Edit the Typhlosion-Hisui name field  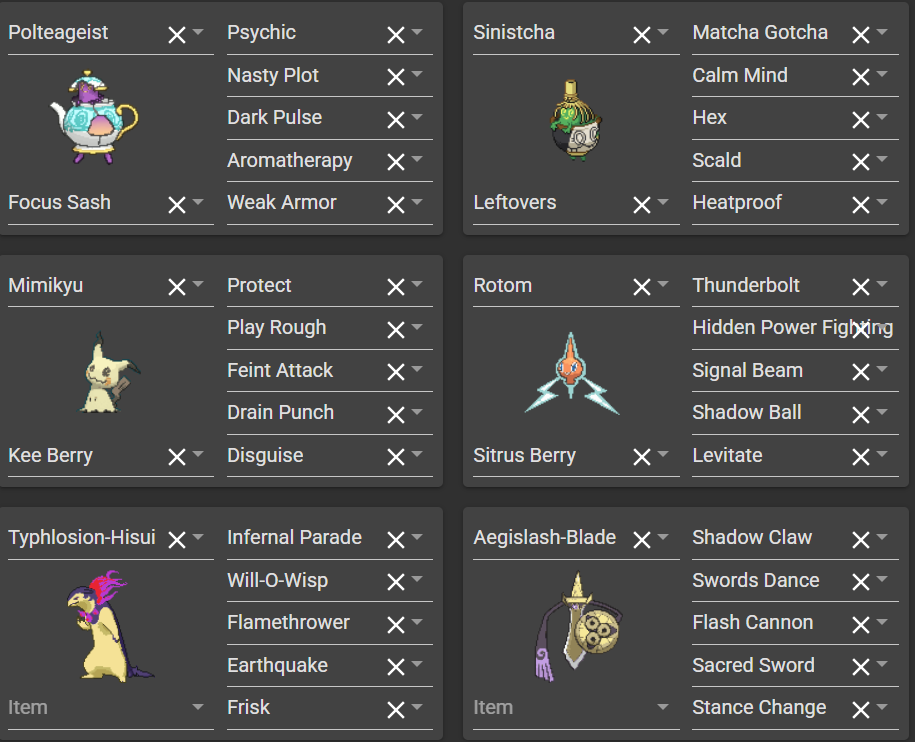[x=110, y=538]
